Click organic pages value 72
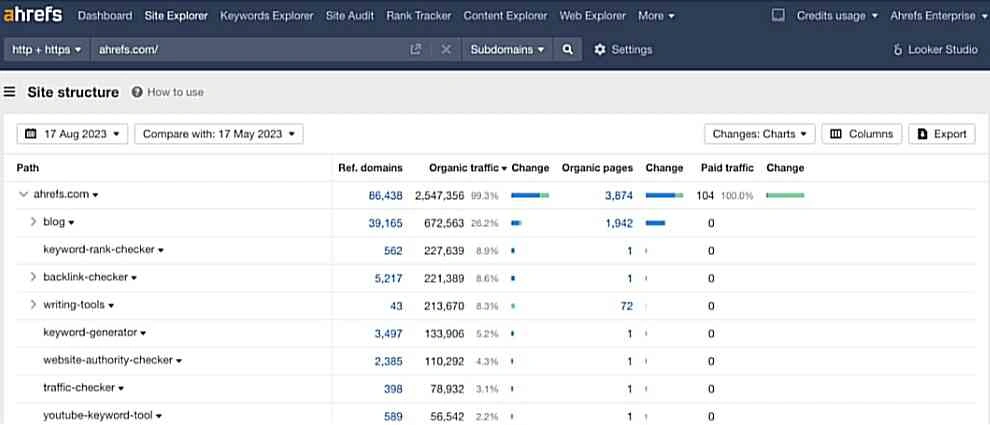The width and height of the screenshot is (990, 425). coord(627,306)
